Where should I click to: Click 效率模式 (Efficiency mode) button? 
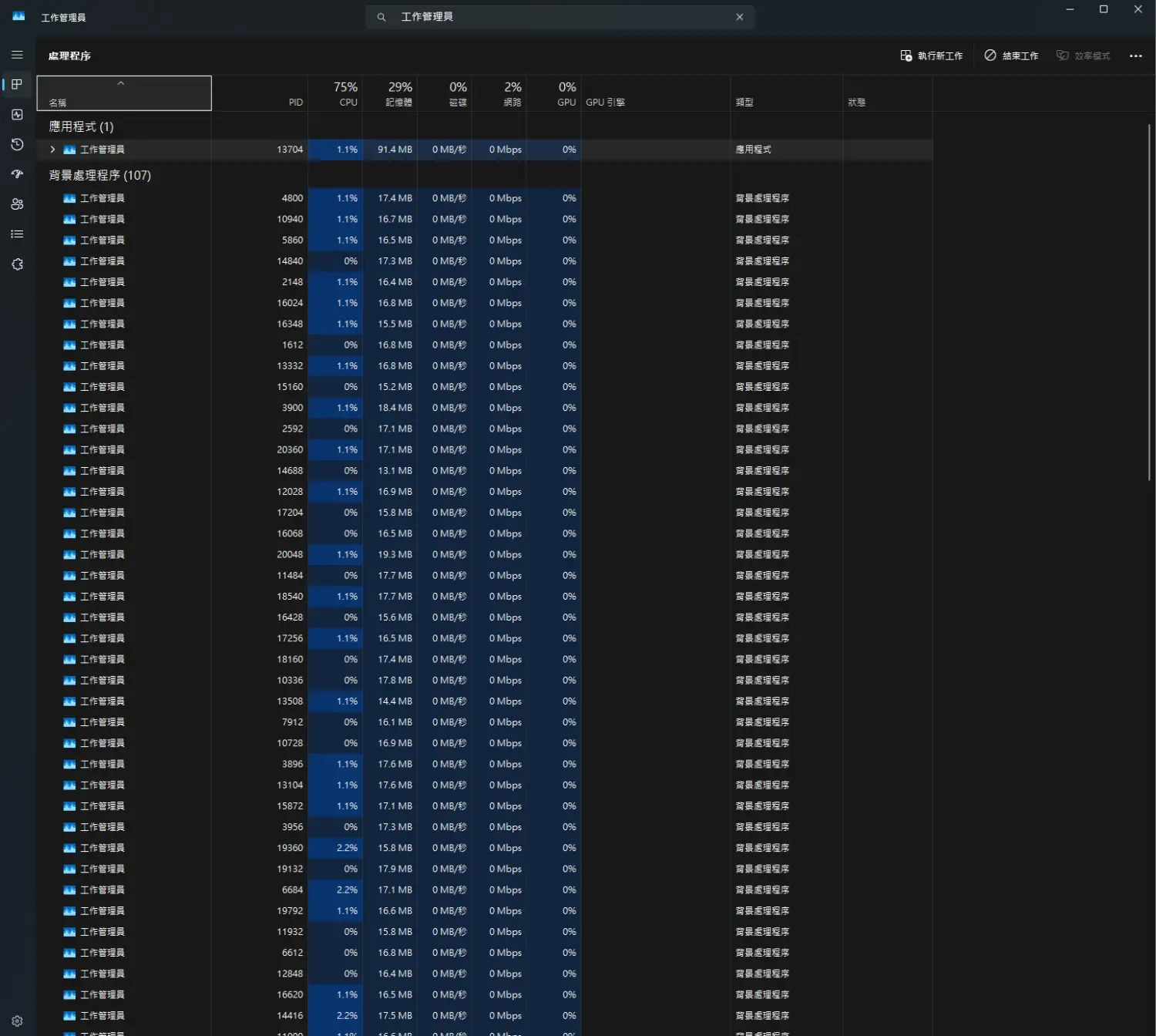(x=1083, y=55)
